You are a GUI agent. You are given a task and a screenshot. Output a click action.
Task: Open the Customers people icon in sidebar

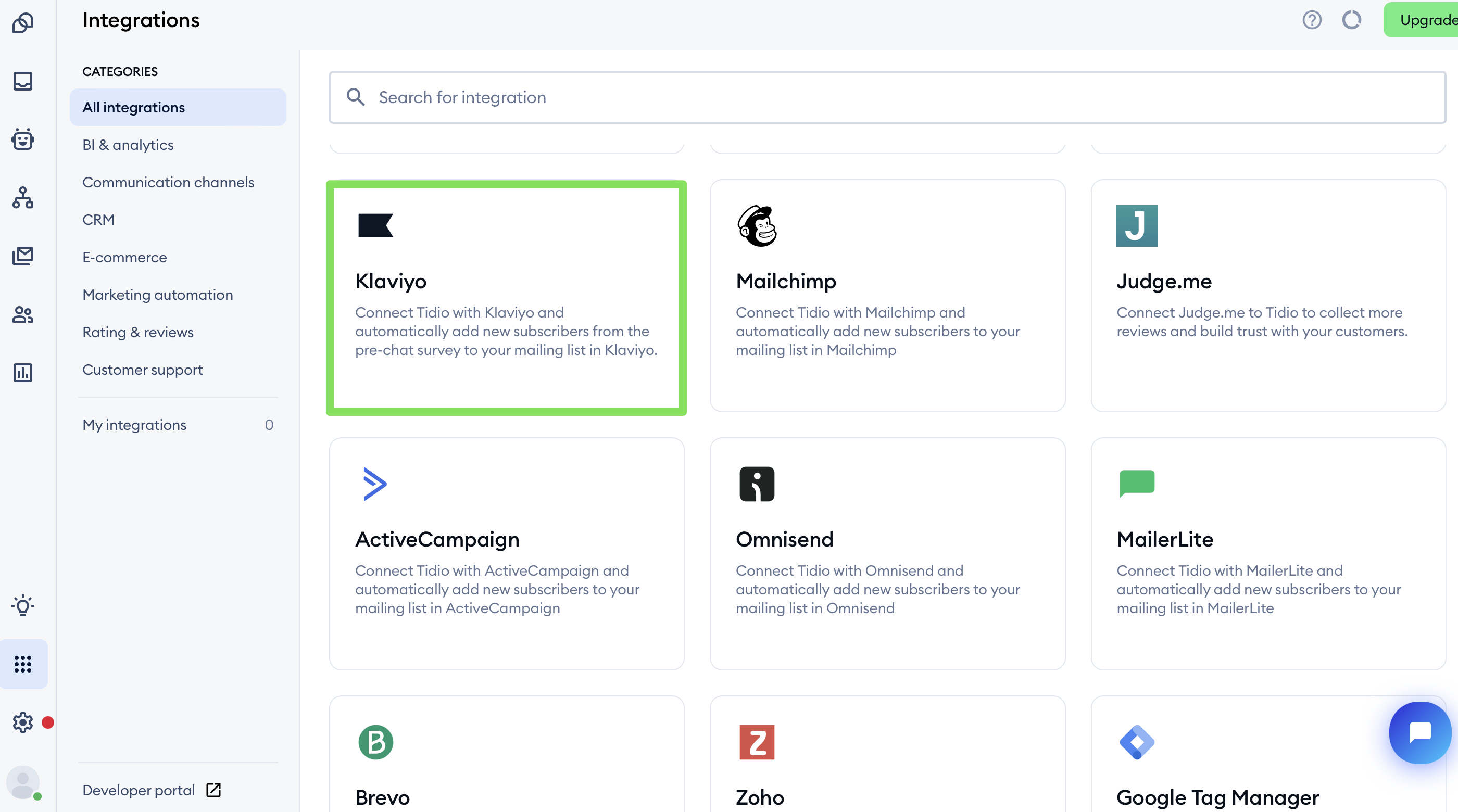pyautogui.click(x=23, y=314)
